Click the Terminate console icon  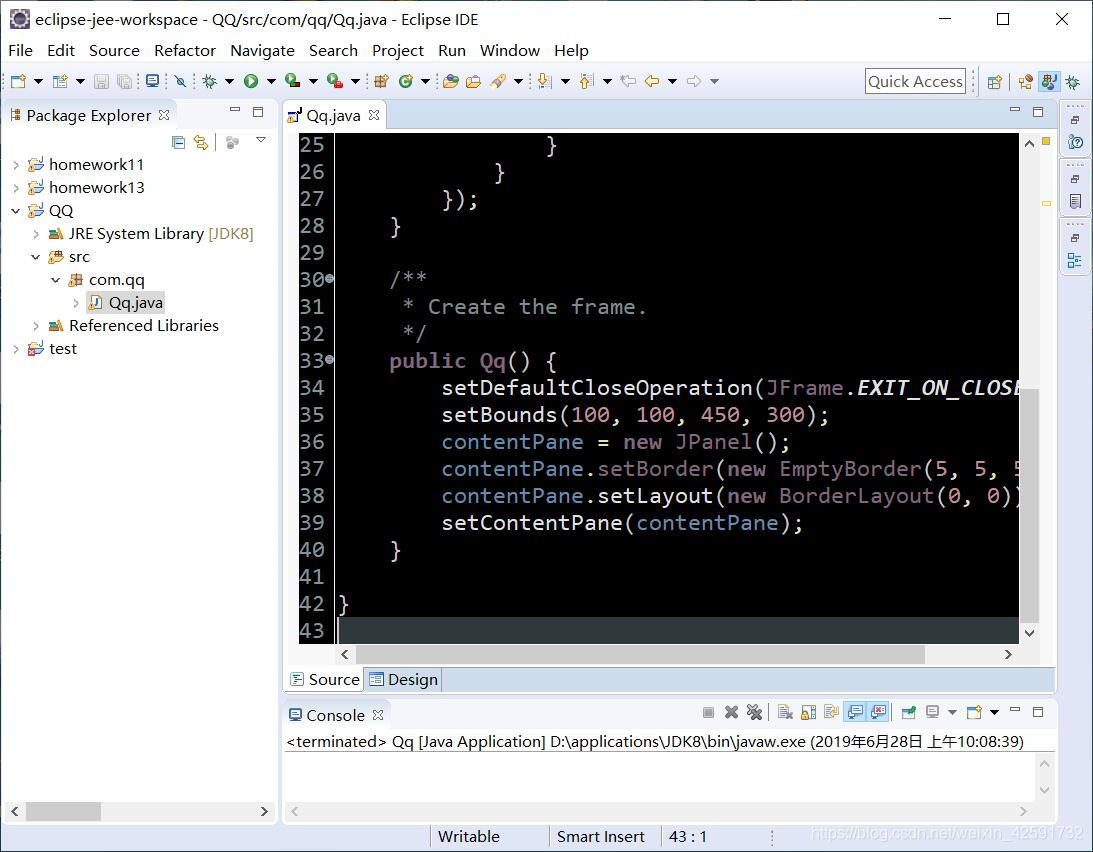(708, 713)
